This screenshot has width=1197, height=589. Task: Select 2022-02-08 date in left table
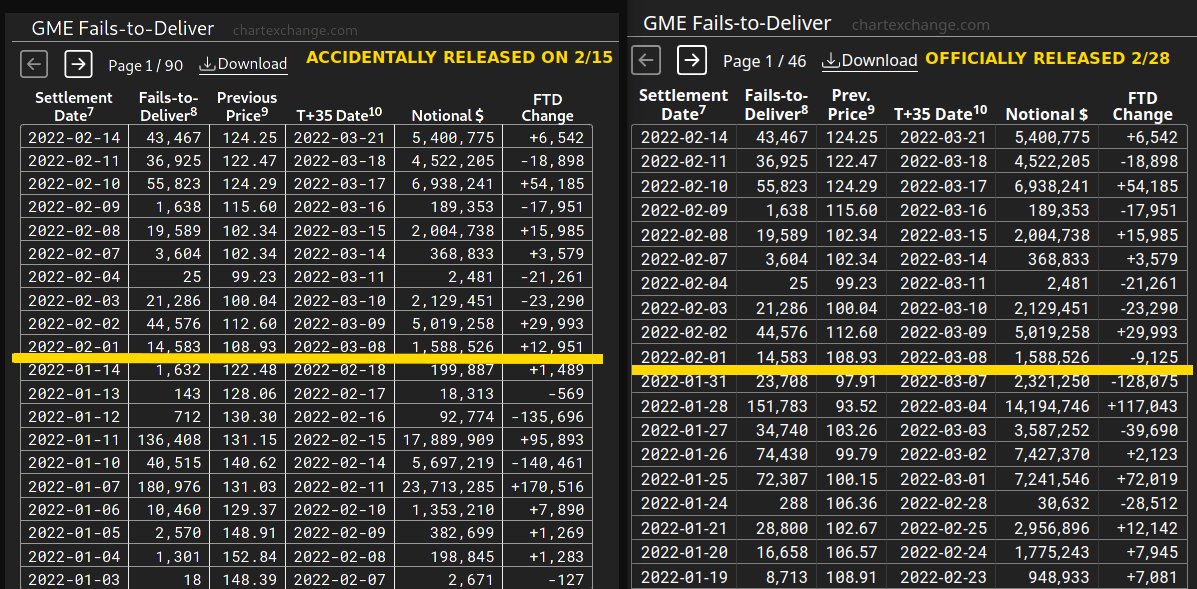tap(74, 231)
